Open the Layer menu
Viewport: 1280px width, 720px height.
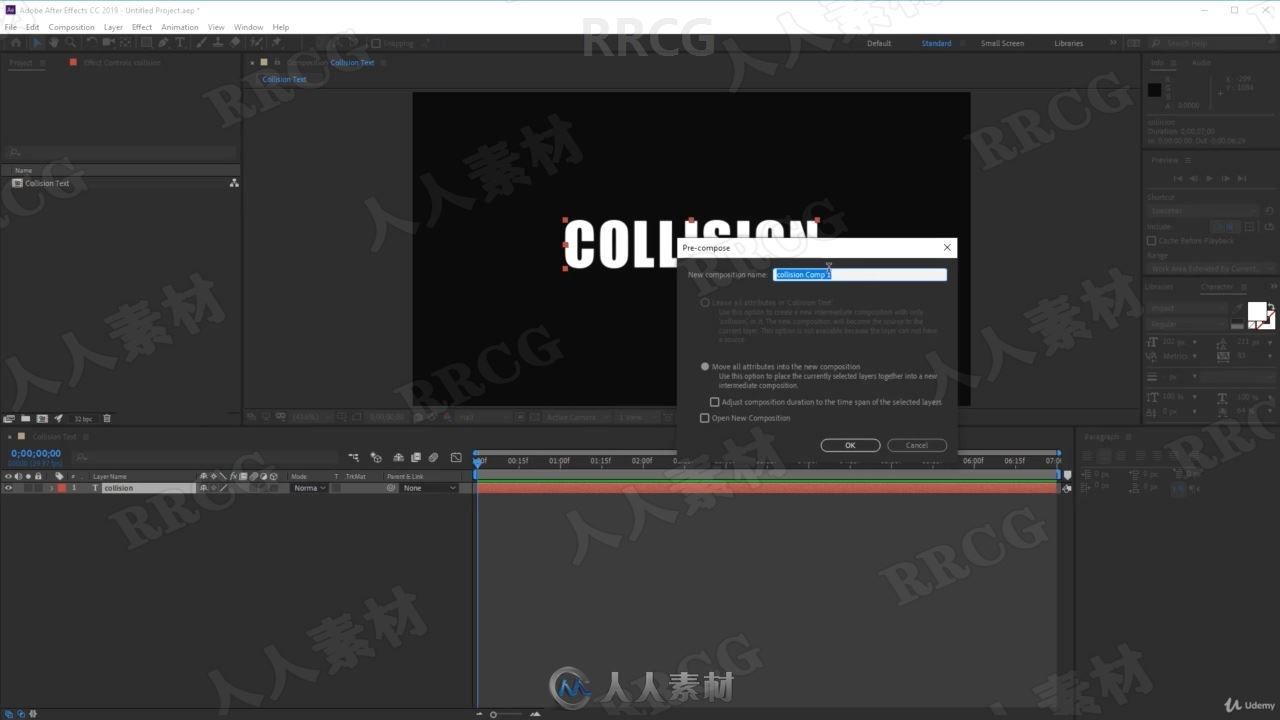[x=113, y=27]
